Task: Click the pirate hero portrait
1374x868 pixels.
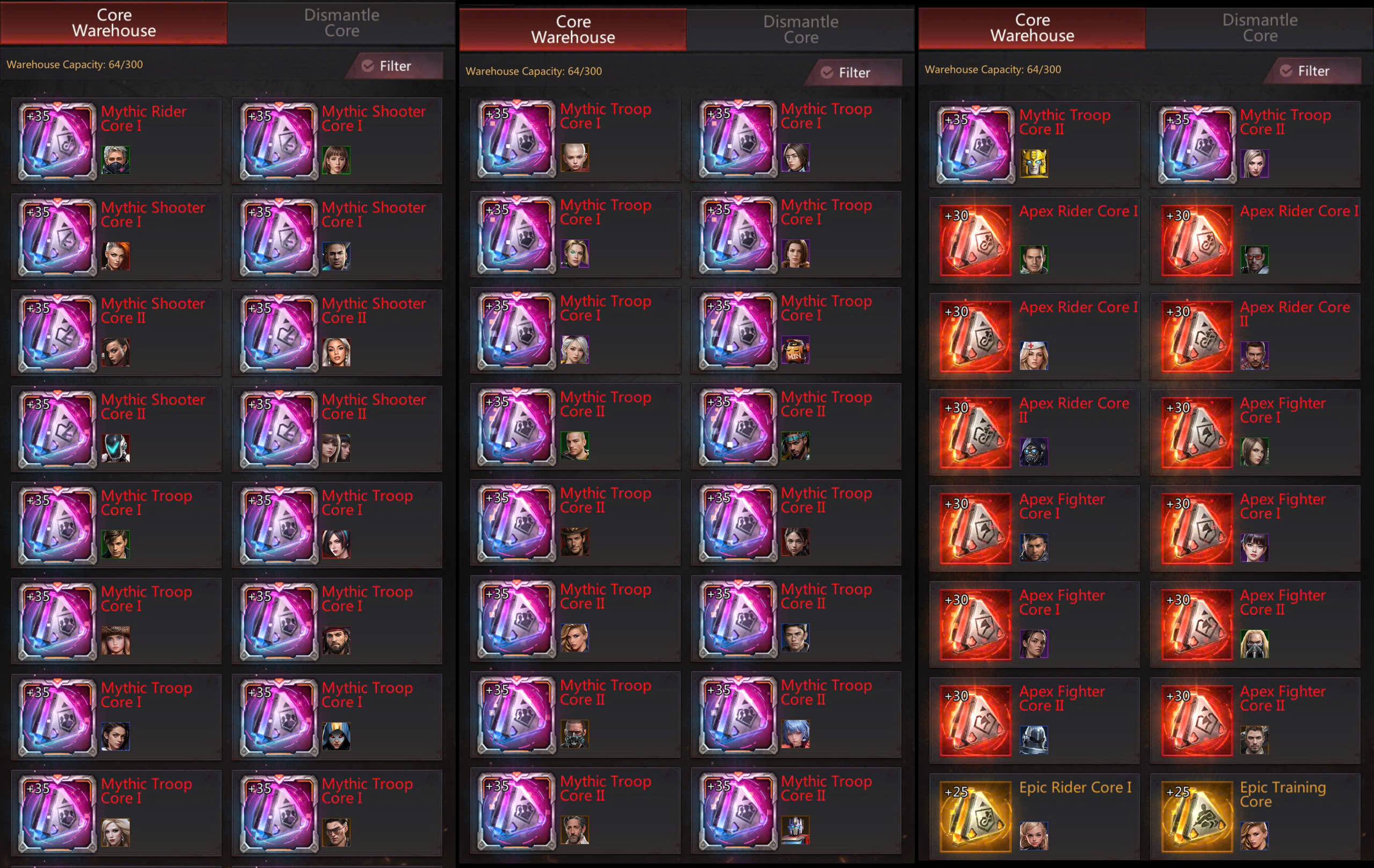Action: coord(336,641)
